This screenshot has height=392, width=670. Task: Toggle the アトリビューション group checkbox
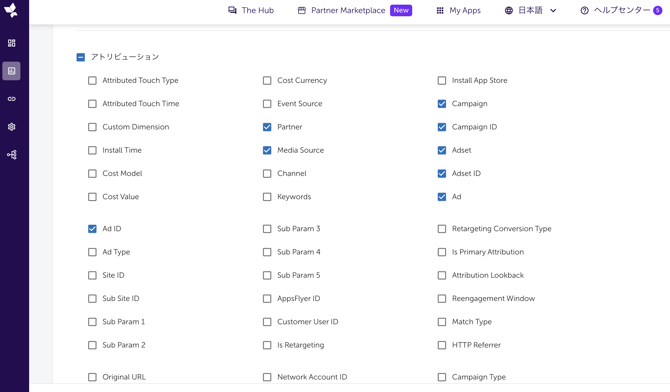point(80,57)
